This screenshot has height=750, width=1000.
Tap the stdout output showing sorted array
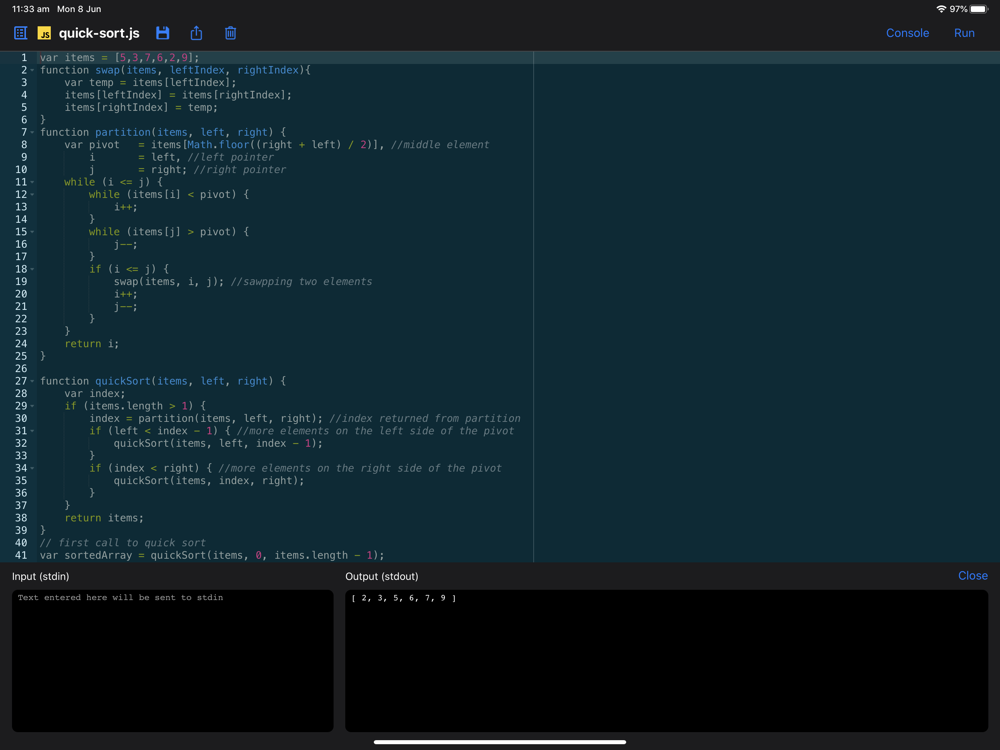[x=404, y=598]
